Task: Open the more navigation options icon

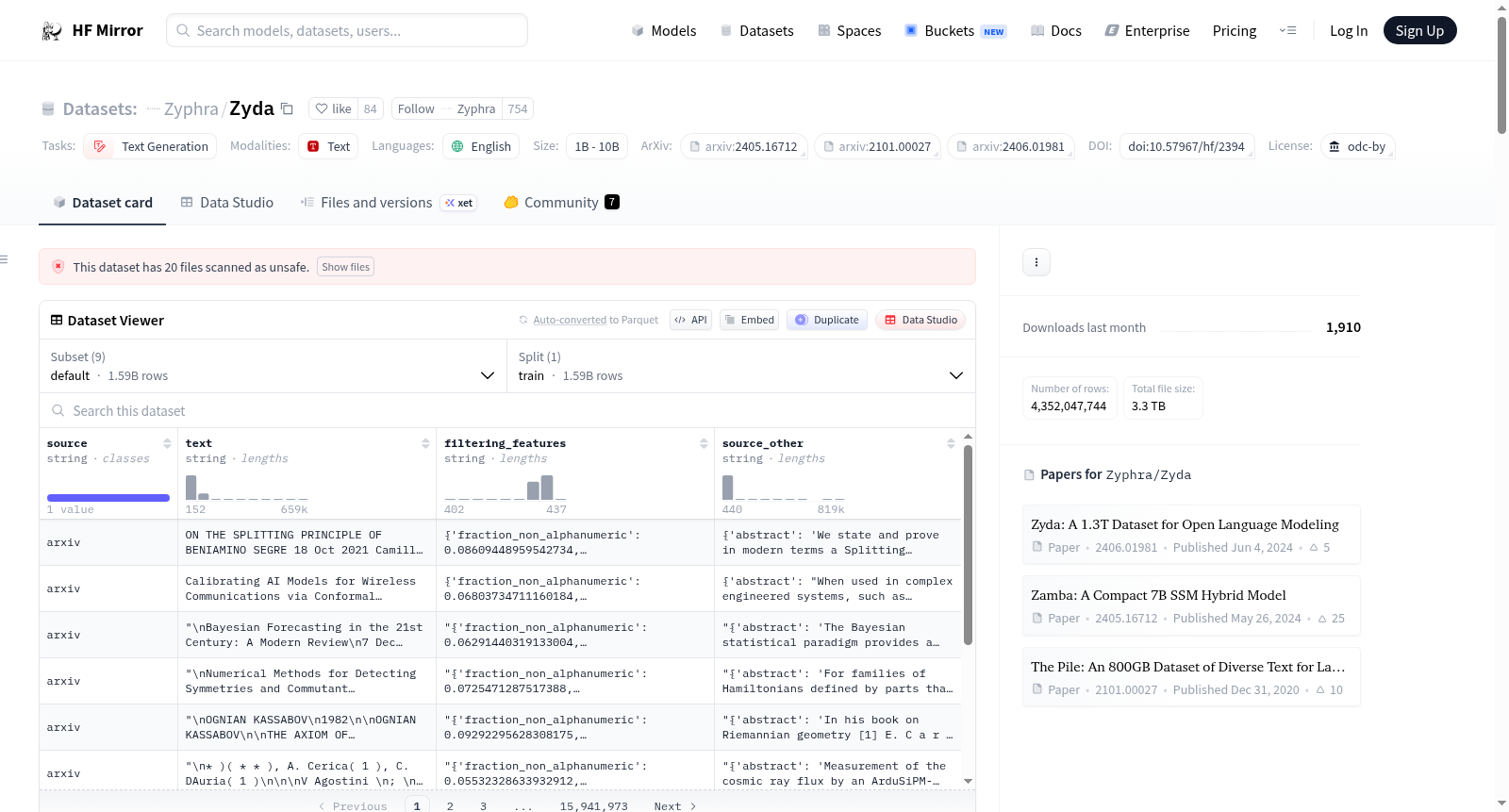Action: (1287, 31)
